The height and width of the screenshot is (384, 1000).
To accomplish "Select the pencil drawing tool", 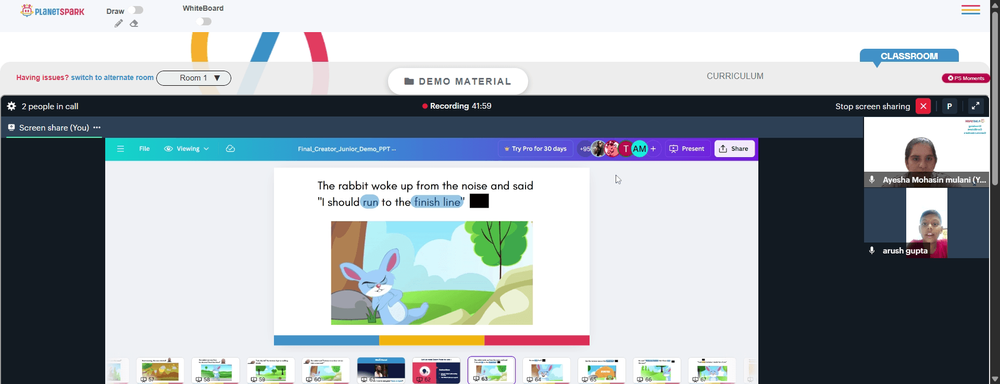I will coord(119,24).
